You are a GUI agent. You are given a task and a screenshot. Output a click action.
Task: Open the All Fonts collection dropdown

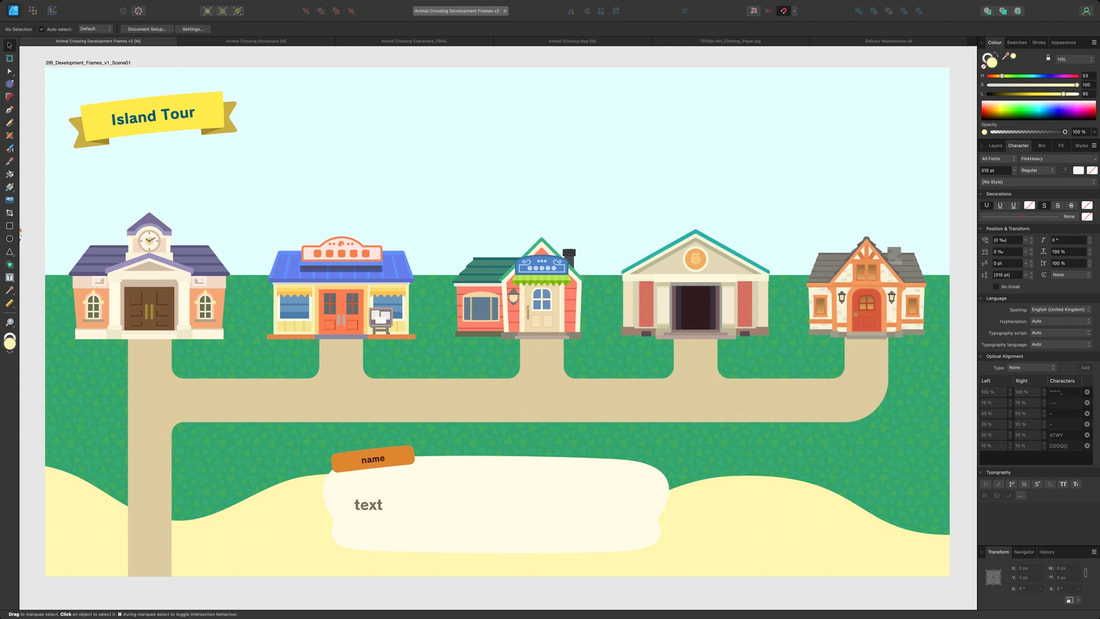point(998,159)
